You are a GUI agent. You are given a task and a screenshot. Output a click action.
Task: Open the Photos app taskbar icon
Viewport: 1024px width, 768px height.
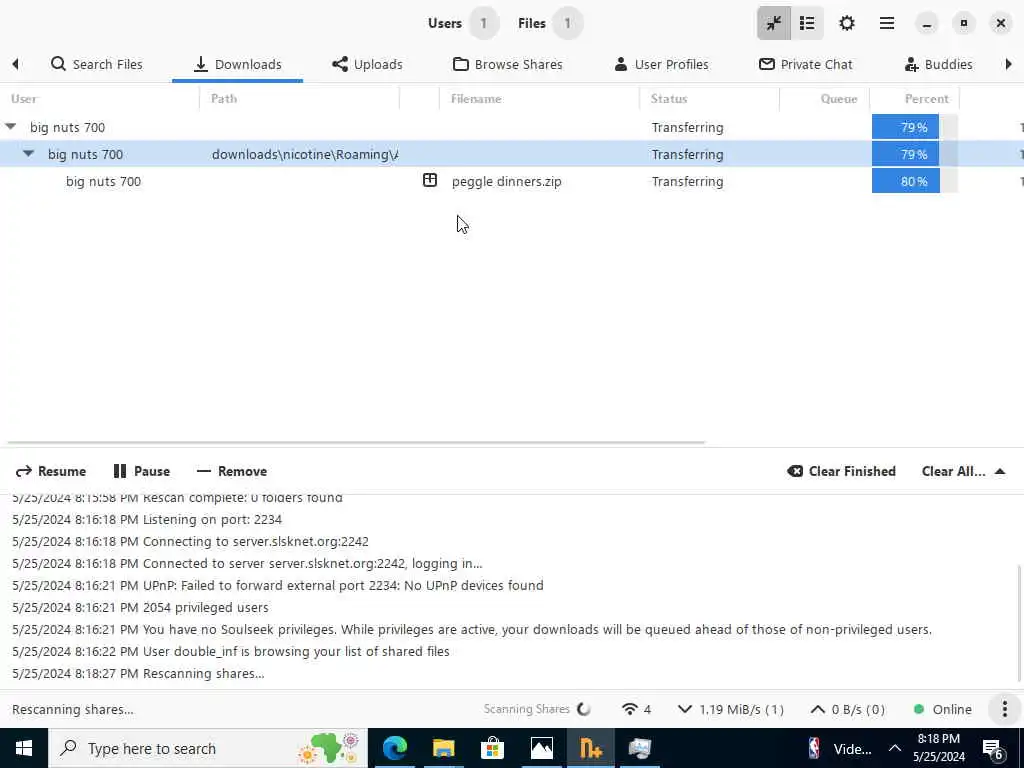(541, 748)
